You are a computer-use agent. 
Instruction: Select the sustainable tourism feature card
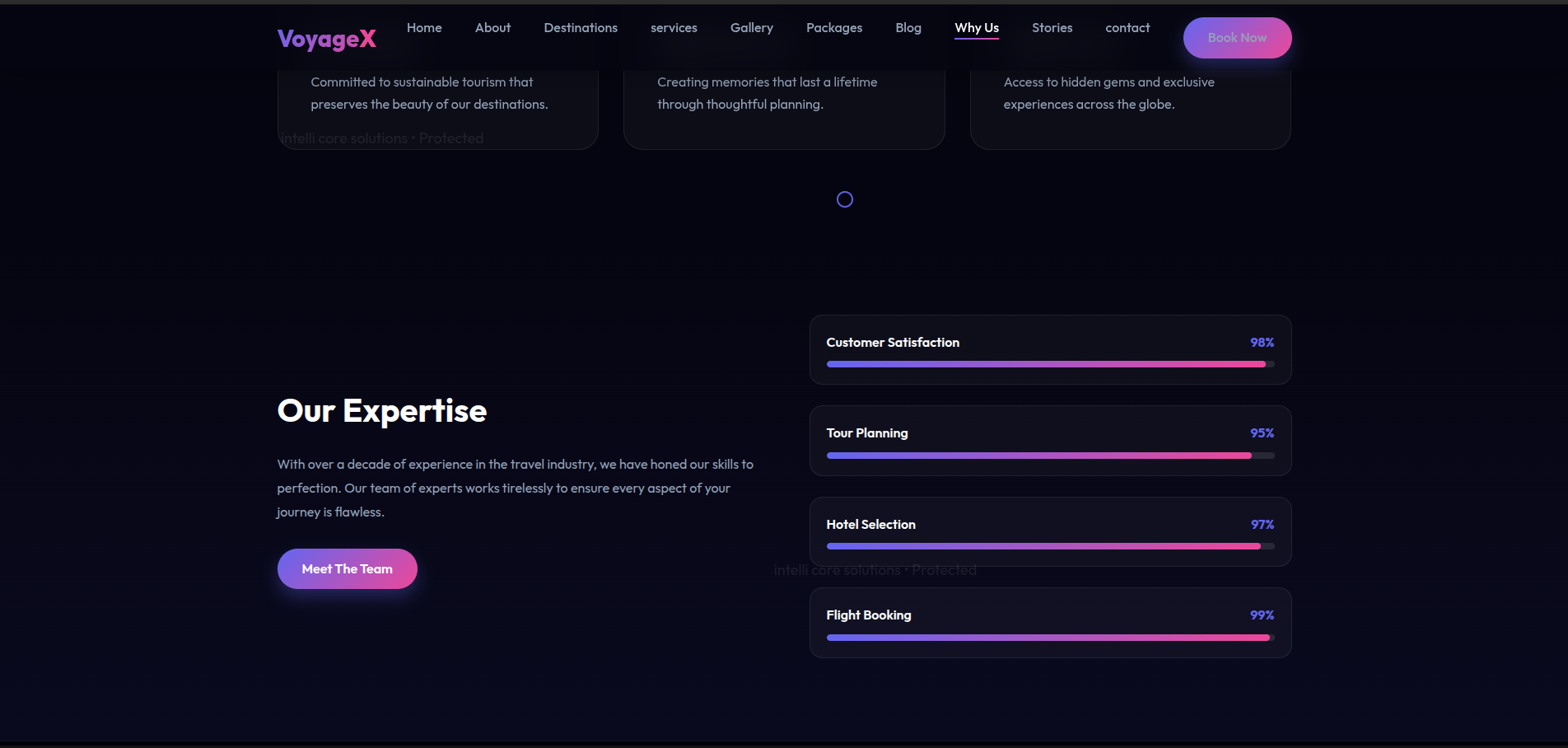tap(438, 107)
